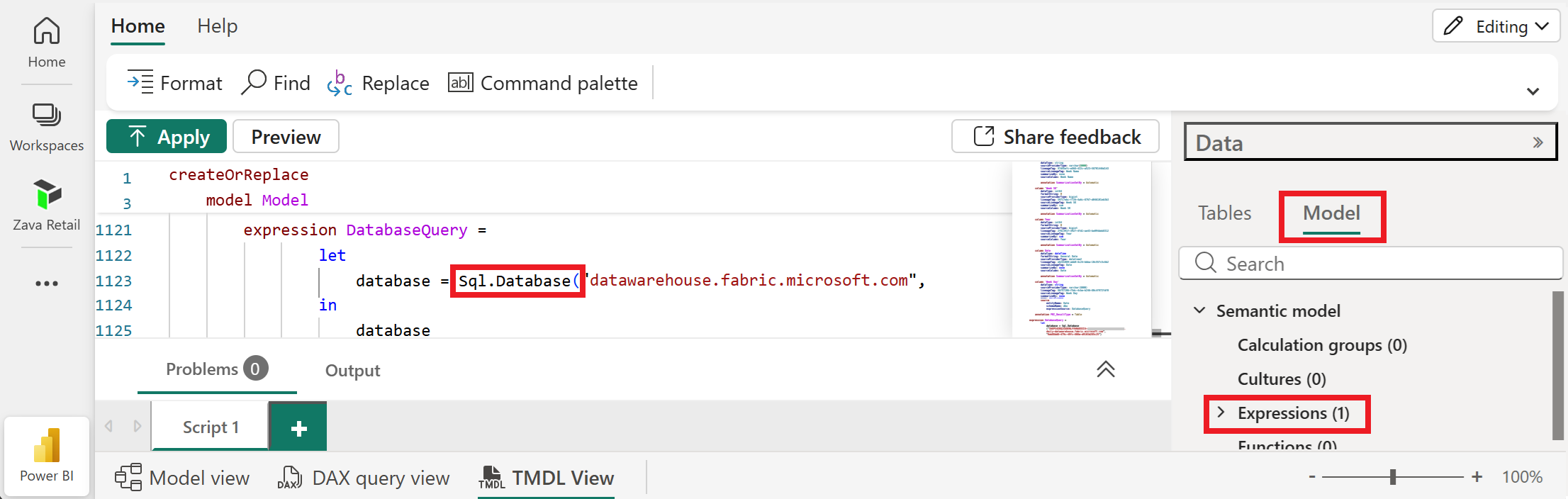The image size is (1568, 499).
Task: Open DAX query view
Action: pos(364,477)
